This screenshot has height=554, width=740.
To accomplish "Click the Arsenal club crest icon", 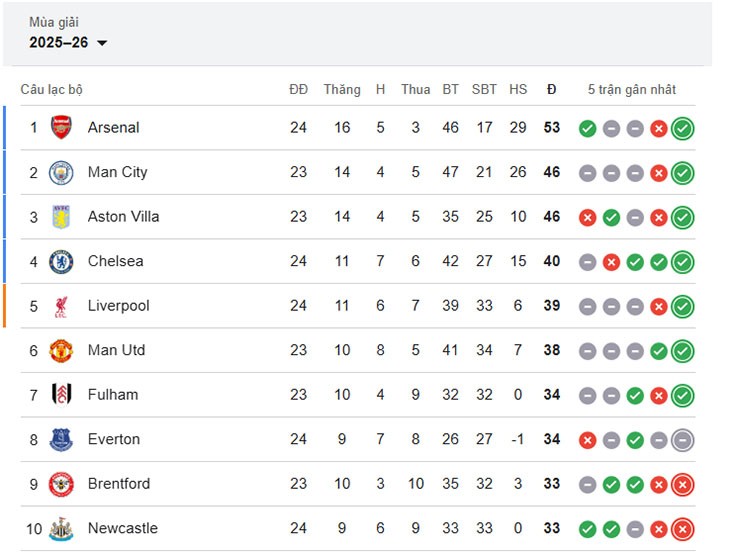I will coord(61,128).
